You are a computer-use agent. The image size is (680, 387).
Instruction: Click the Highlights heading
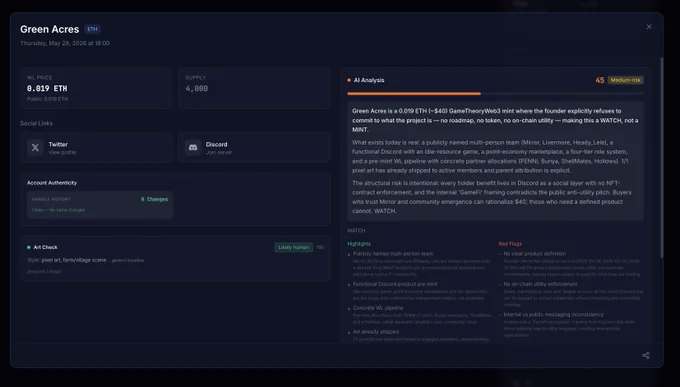coord(359,244)
